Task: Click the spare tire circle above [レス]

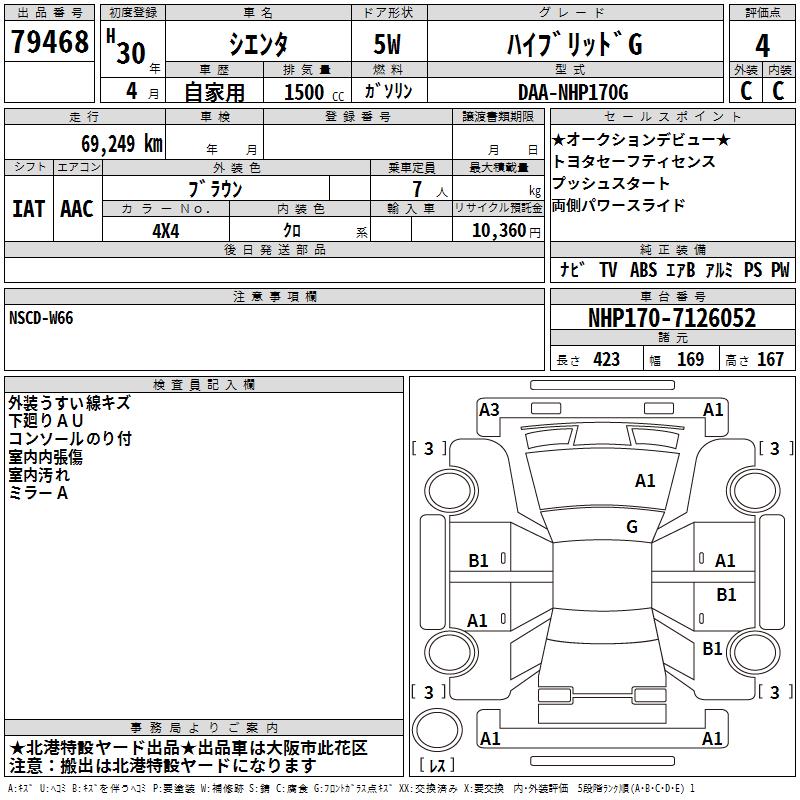Action: coord(437,730)
